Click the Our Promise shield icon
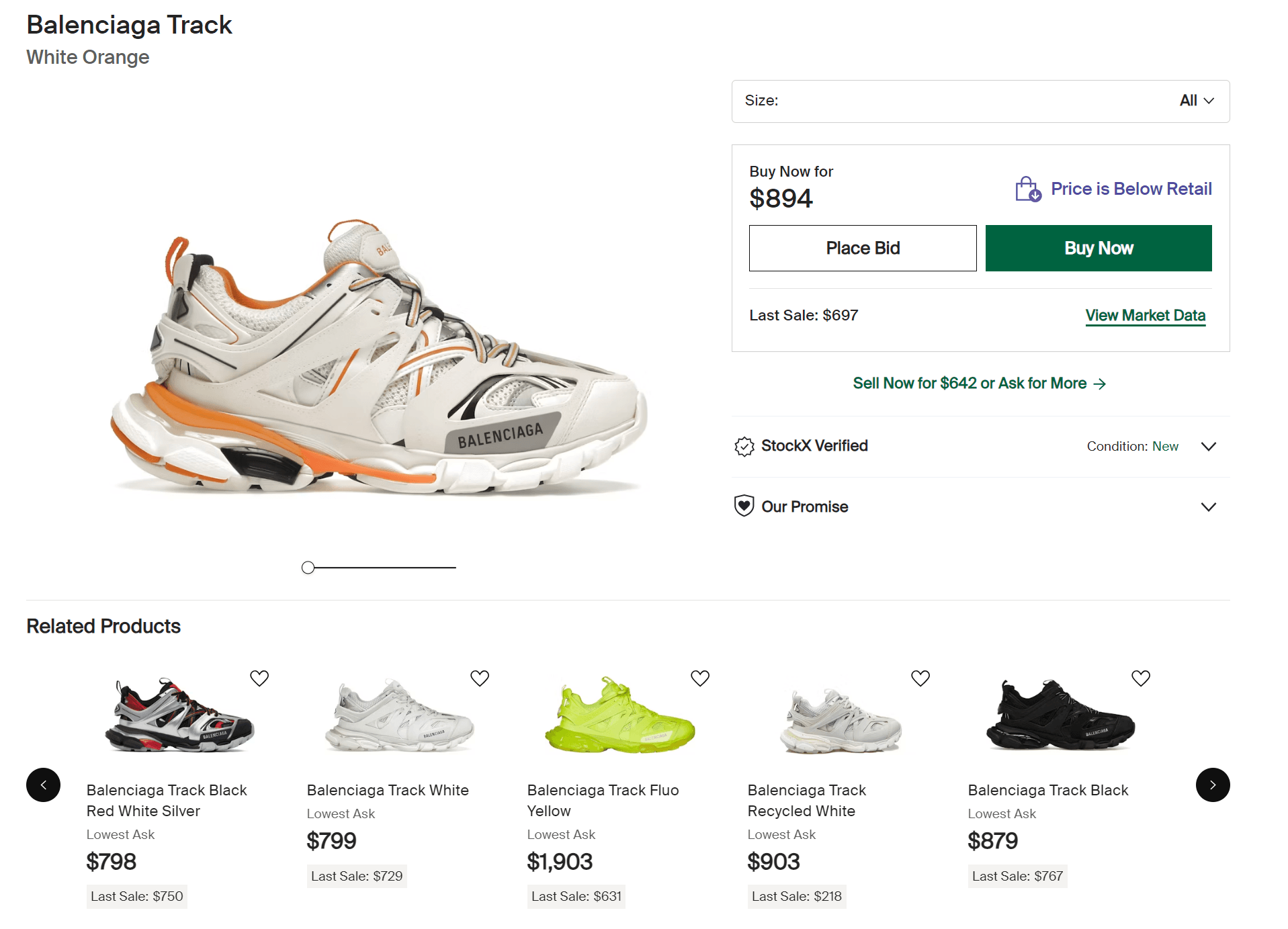Viewport: 1288px width, 929px height. [x=744, y=506]
